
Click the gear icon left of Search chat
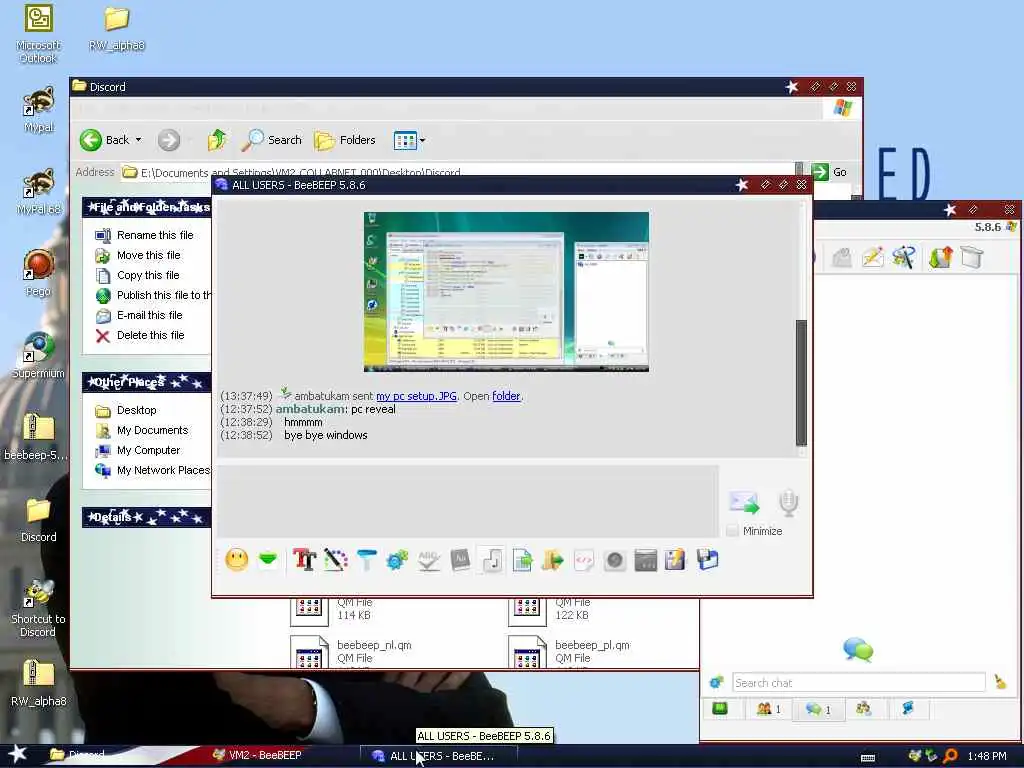point(716,682)
